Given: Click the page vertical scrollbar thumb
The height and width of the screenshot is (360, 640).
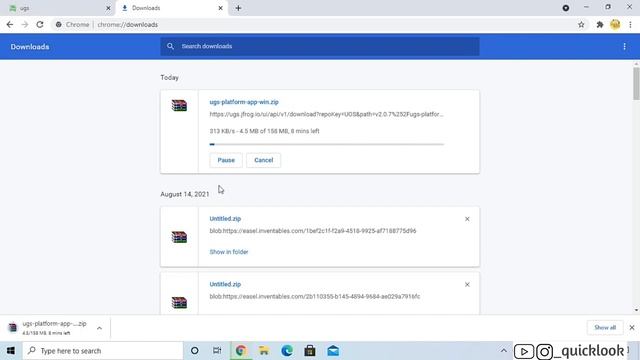Looking at the screenshot, I should (636, 84).
